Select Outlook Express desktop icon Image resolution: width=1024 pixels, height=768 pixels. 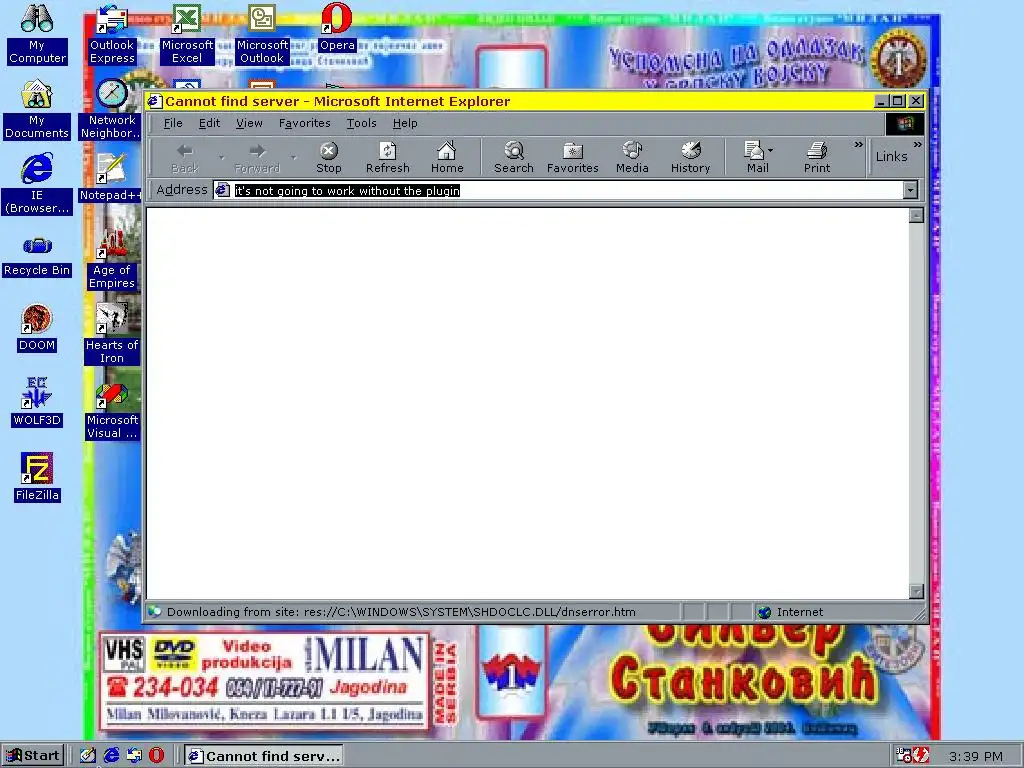[x=112, y=34]
